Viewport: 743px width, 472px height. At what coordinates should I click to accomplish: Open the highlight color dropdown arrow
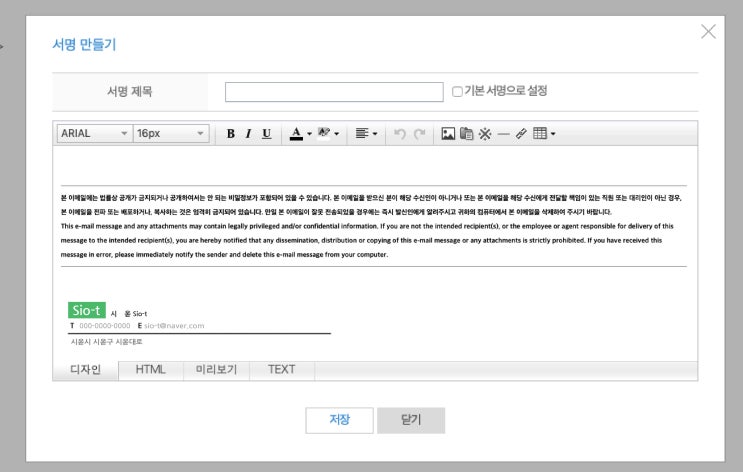337,134
